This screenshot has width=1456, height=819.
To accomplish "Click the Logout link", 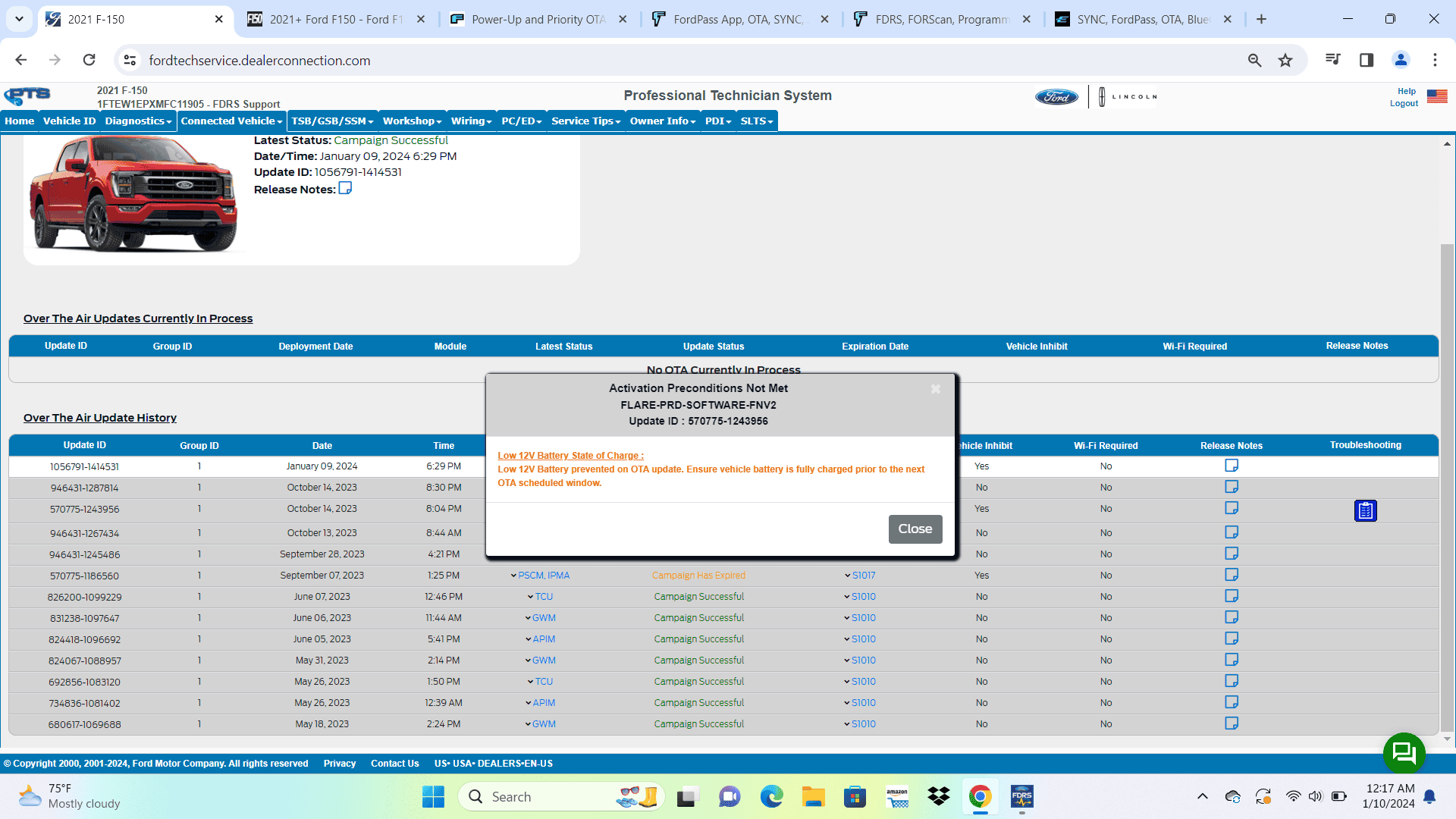I will tap(1404, 104).
